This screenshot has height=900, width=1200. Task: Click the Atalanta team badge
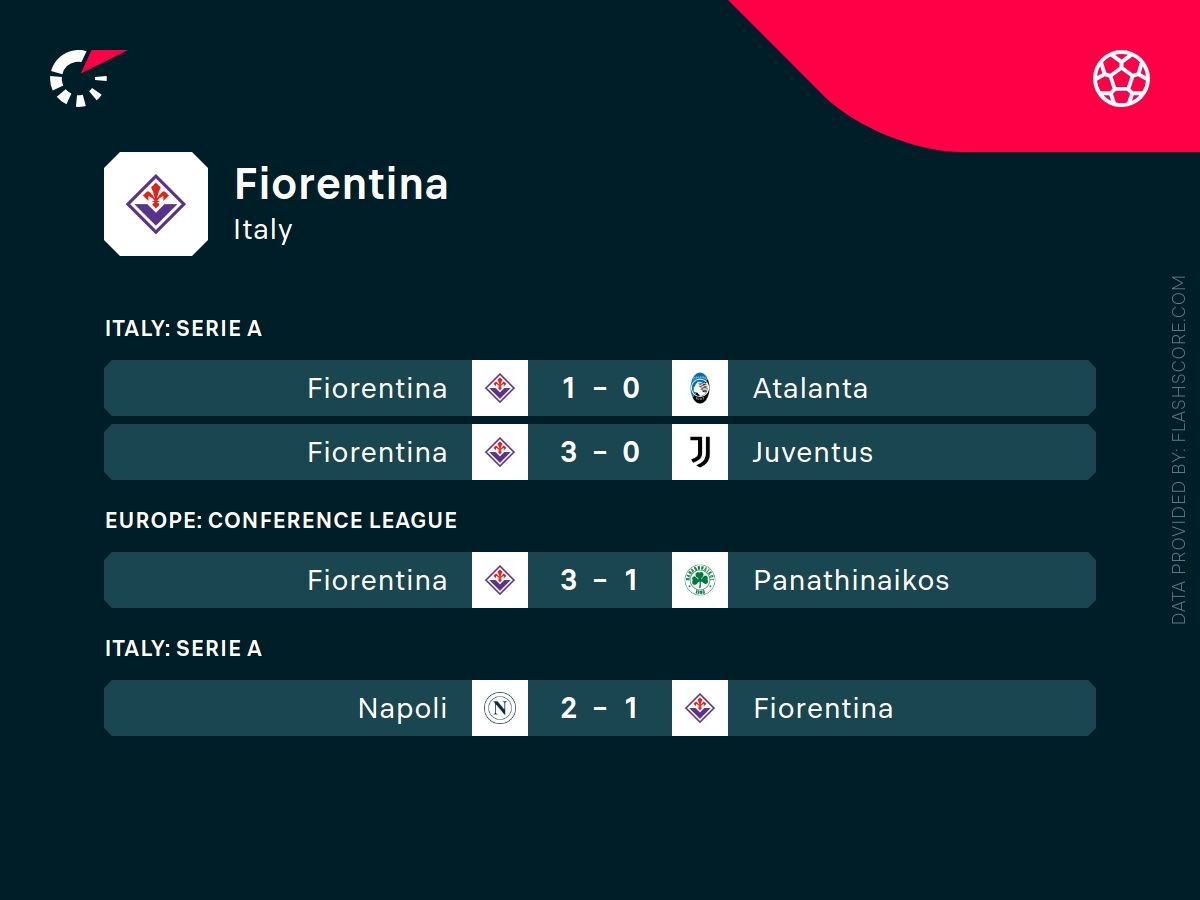click(x=700, y=388)
